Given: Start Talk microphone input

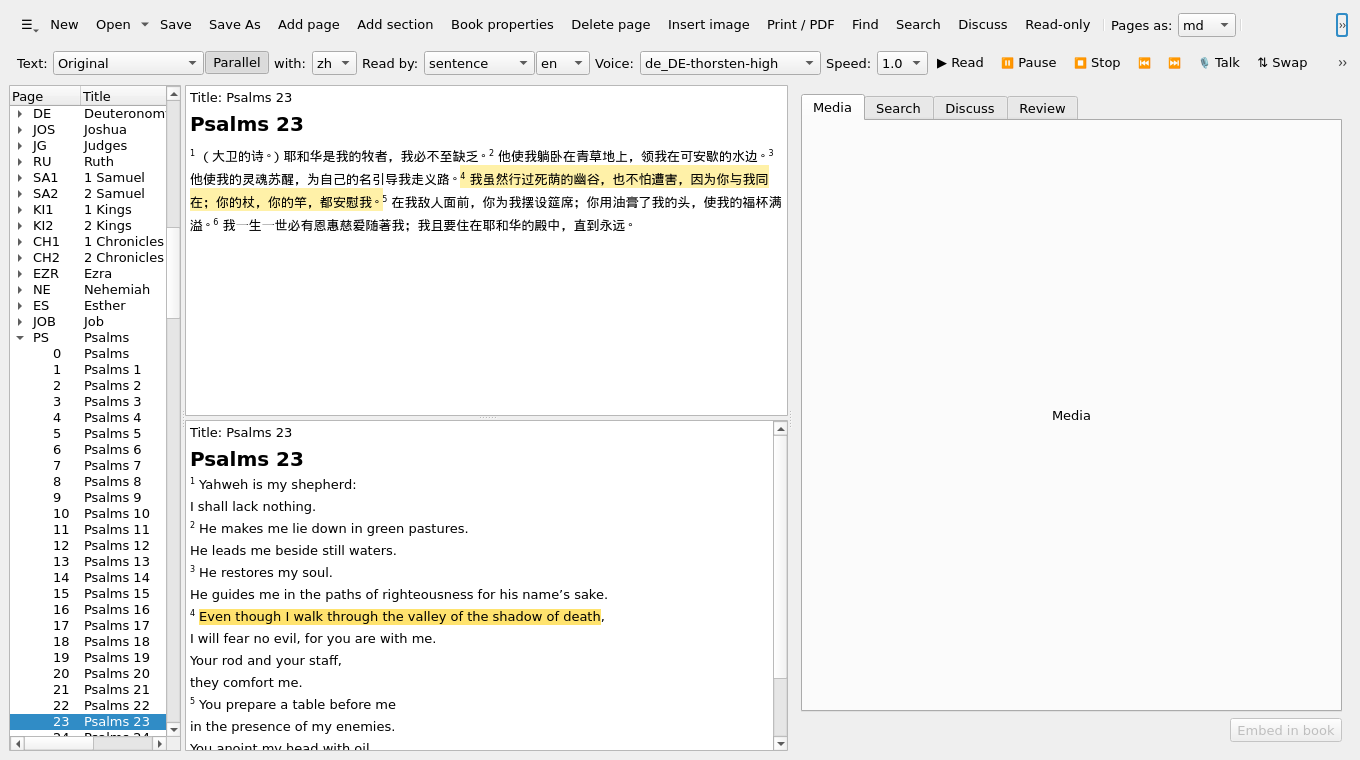Looking at the screenshot, I should [1219, 63].
